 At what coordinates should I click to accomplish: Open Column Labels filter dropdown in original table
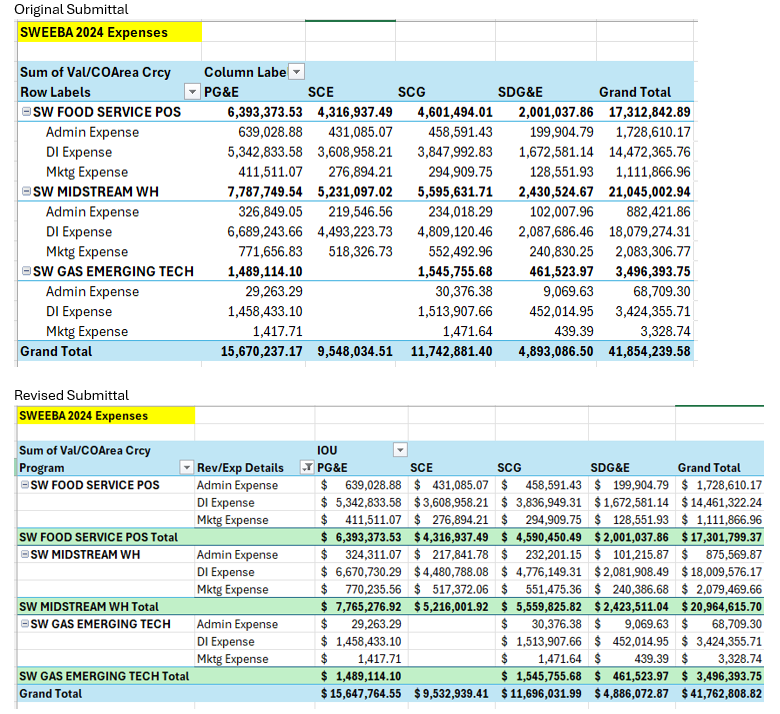tap(296, 72)
